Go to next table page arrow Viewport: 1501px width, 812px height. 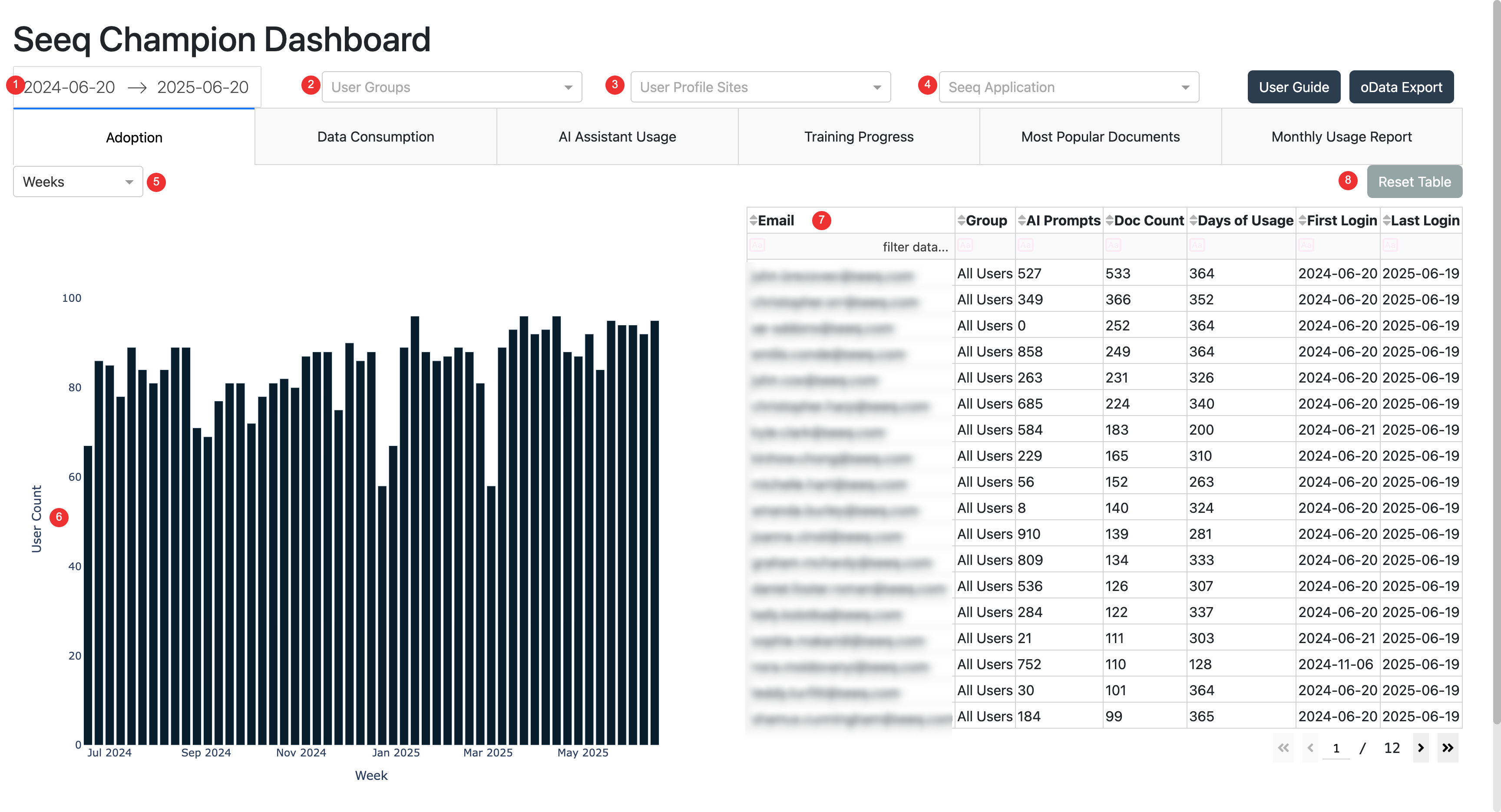pyautogui.click(x=1421, y=748)
